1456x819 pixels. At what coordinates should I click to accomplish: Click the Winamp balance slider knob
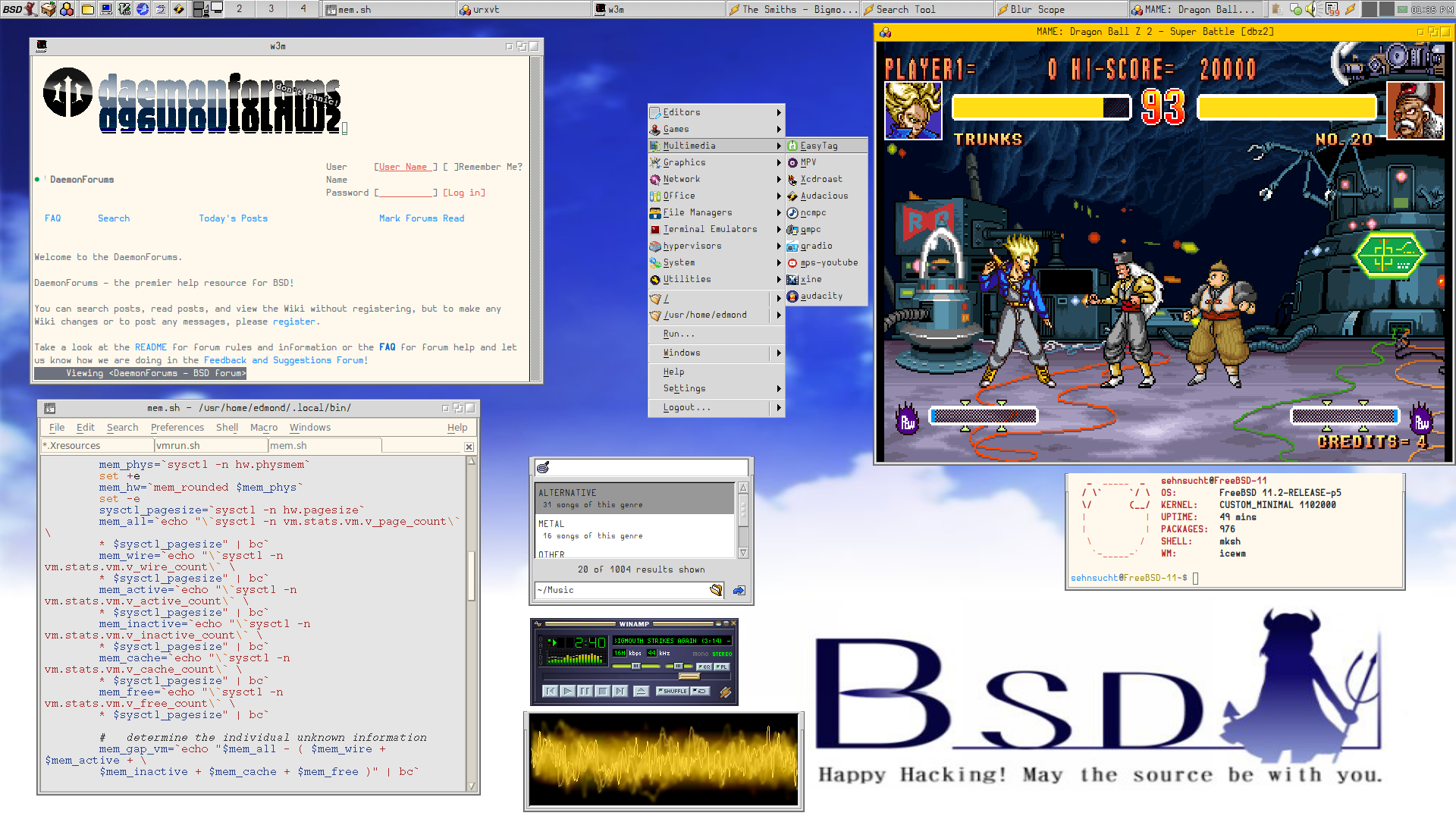[x=679, y=666]
